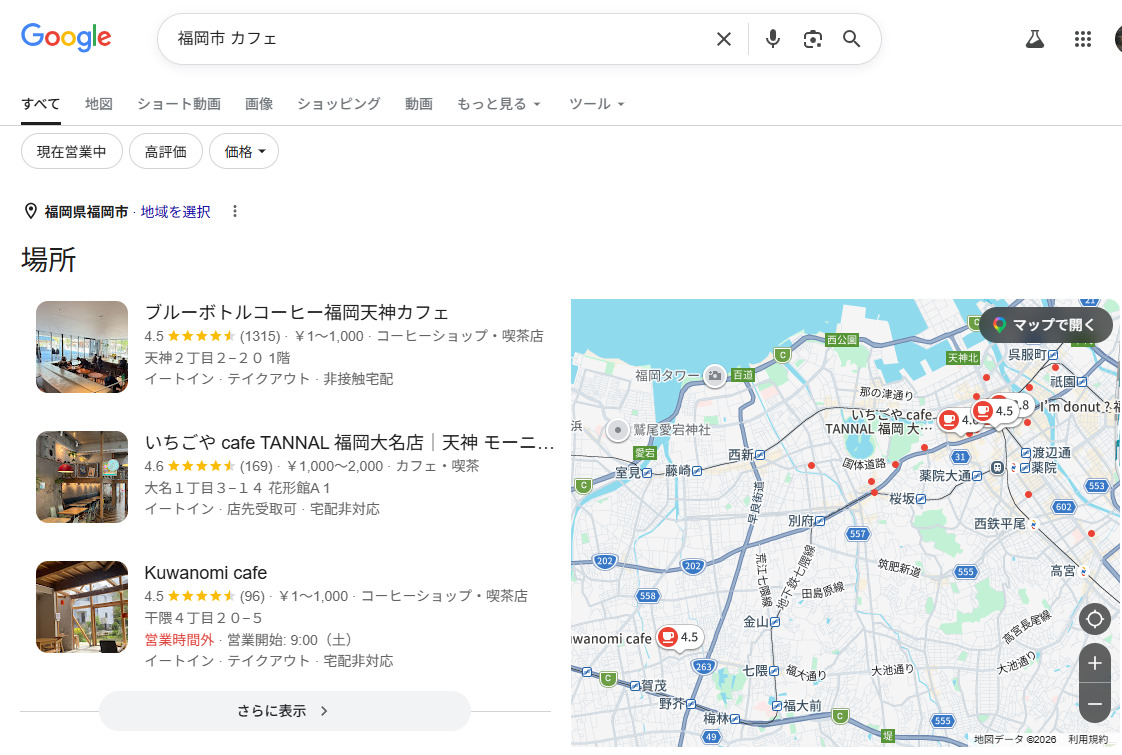Zoom in on the map with plus button
The image size is (1122, 755).
(x=1094, y=663)
